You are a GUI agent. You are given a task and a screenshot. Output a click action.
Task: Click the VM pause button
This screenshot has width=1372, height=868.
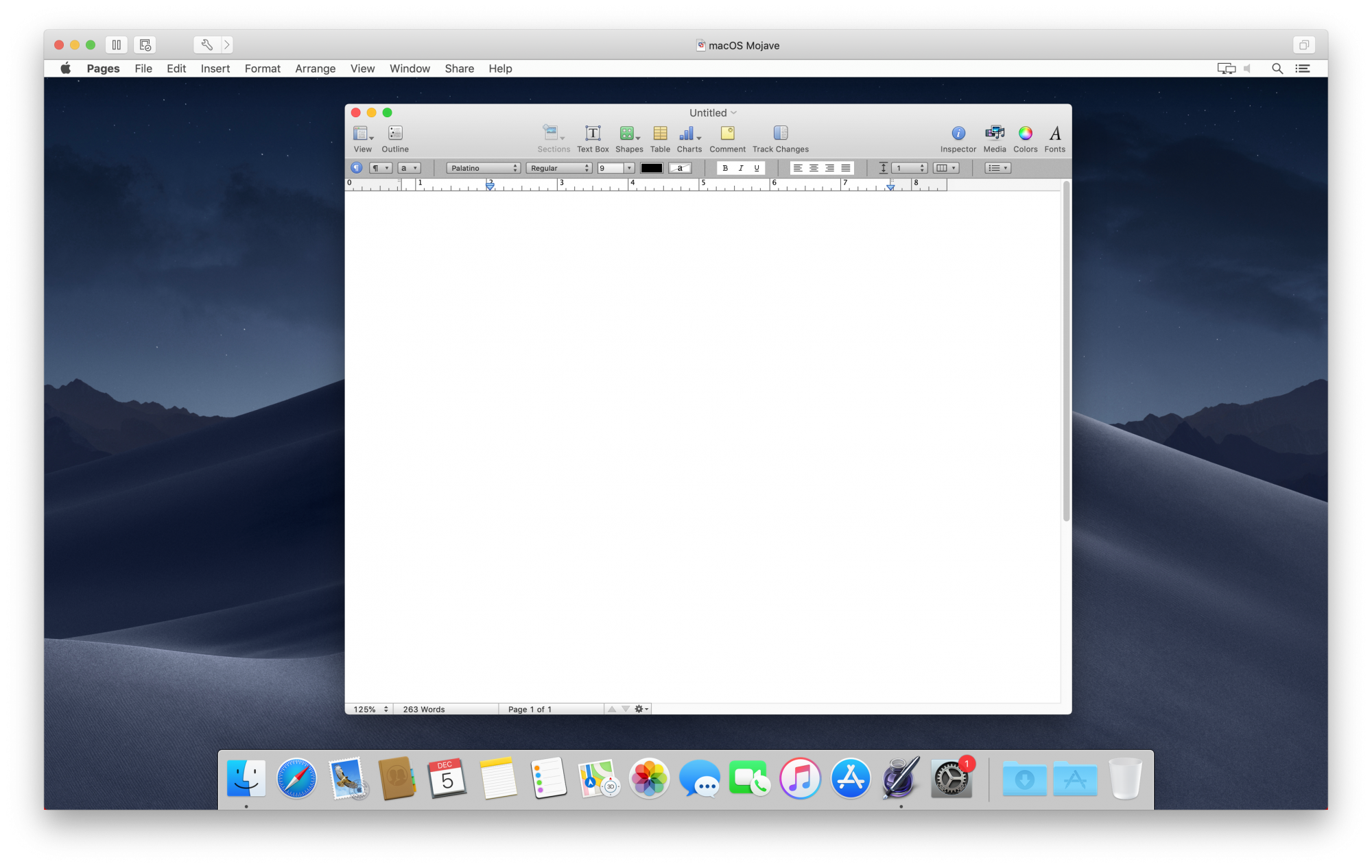tap(117, 45)
